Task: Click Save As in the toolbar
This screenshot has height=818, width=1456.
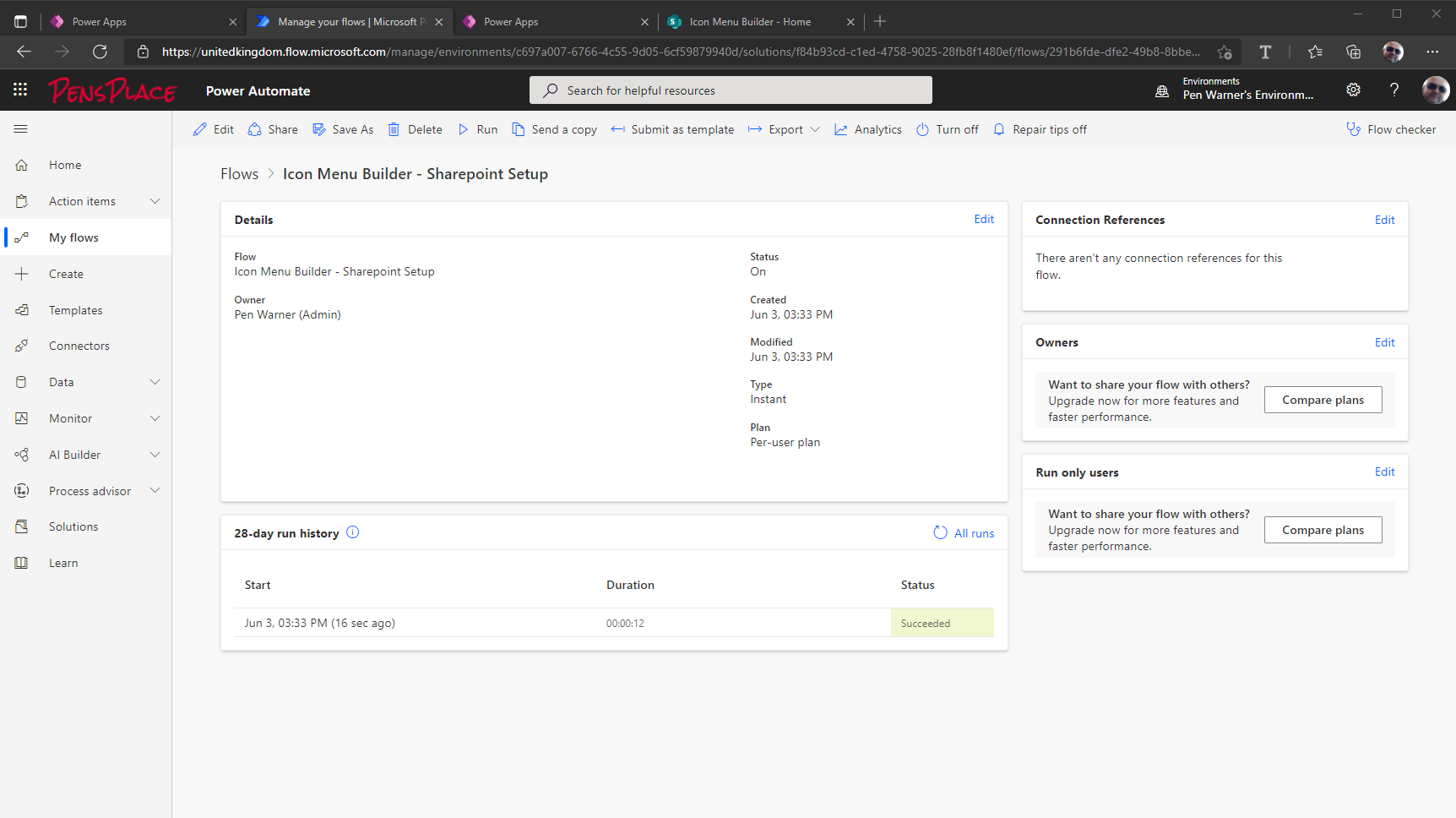Action: tap(343, 129)
